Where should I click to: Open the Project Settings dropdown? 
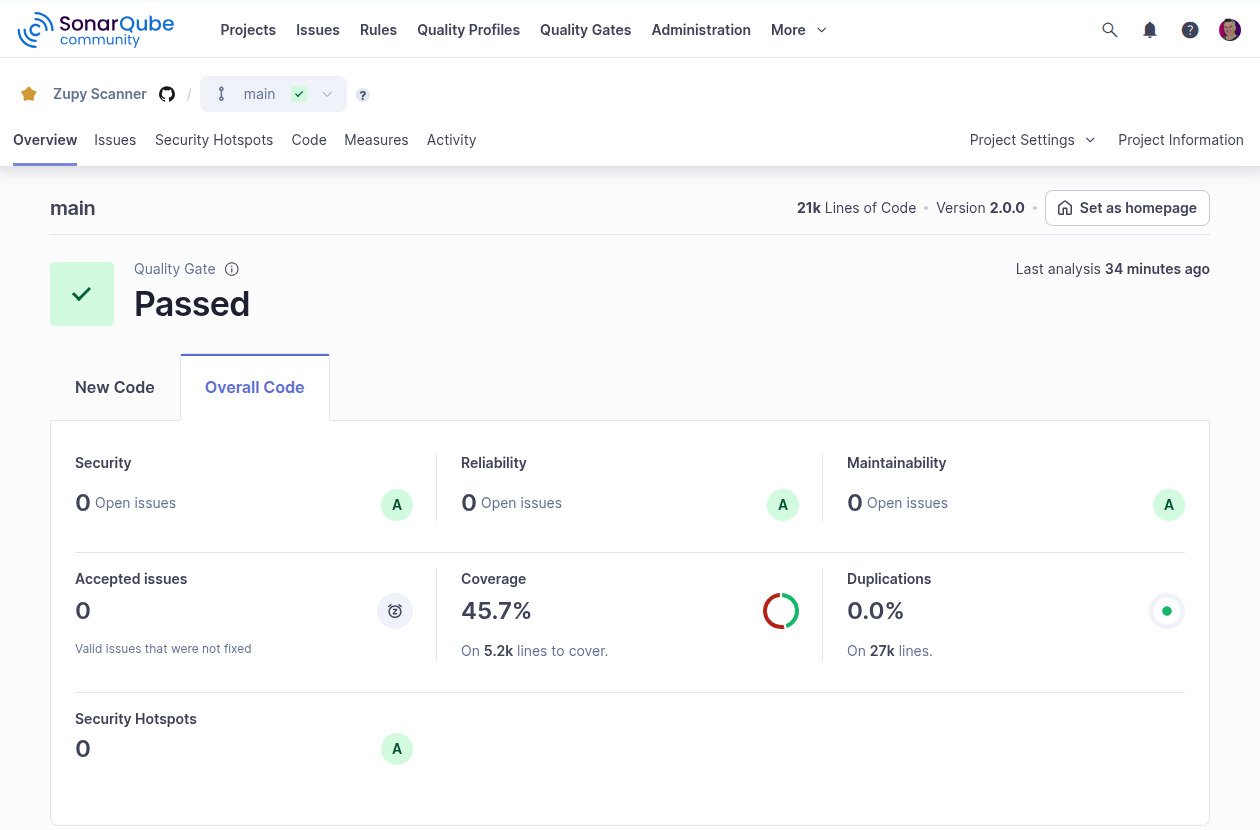click(1032, 140)
